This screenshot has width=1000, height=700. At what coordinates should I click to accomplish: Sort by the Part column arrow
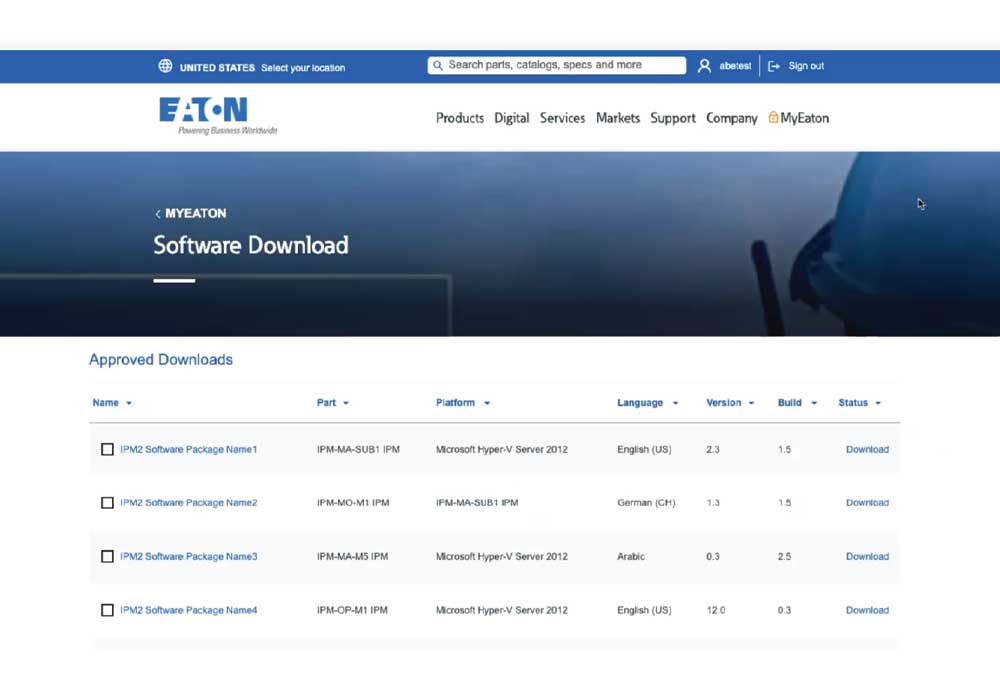pos(346,403)
